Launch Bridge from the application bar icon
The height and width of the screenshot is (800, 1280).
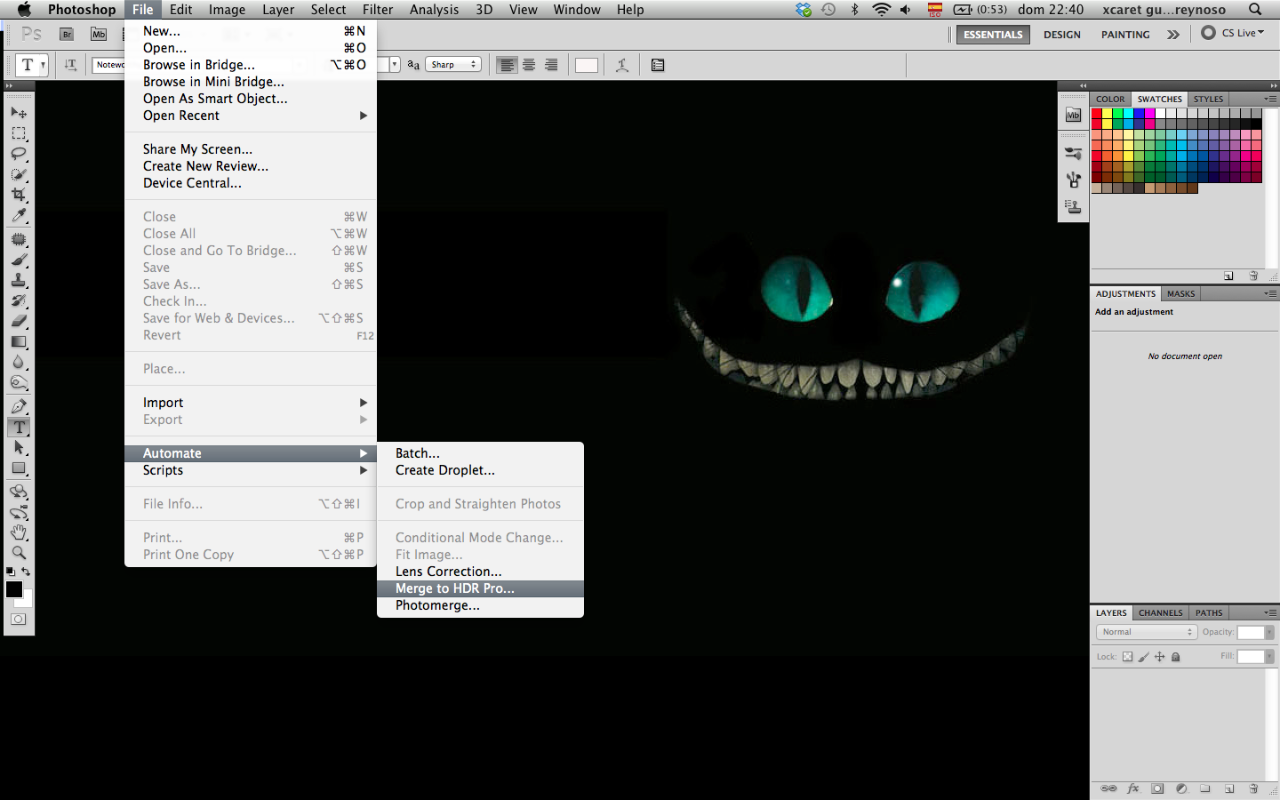point(67,34)
